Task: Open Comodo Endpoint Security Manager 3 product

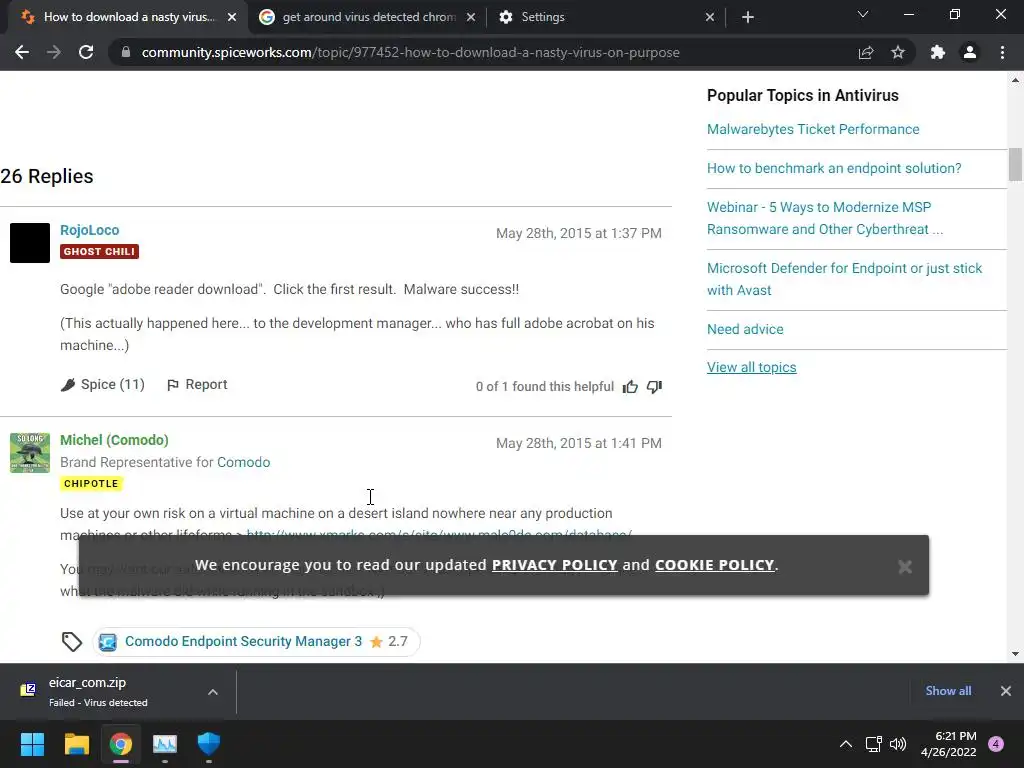Action: (243, 641)
